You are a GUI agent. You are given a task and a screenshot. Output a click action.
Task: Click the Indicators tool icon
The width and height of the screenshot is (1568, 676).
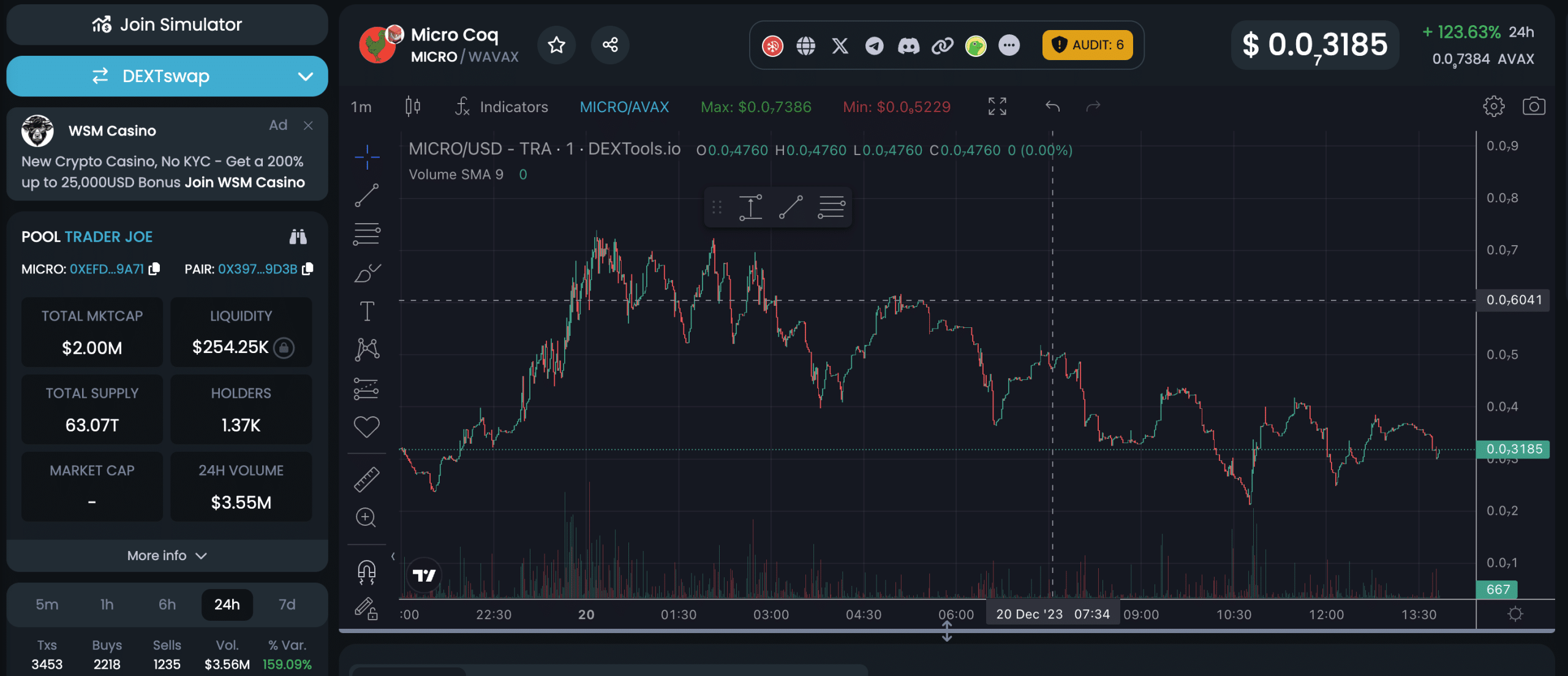click(463, 106)
